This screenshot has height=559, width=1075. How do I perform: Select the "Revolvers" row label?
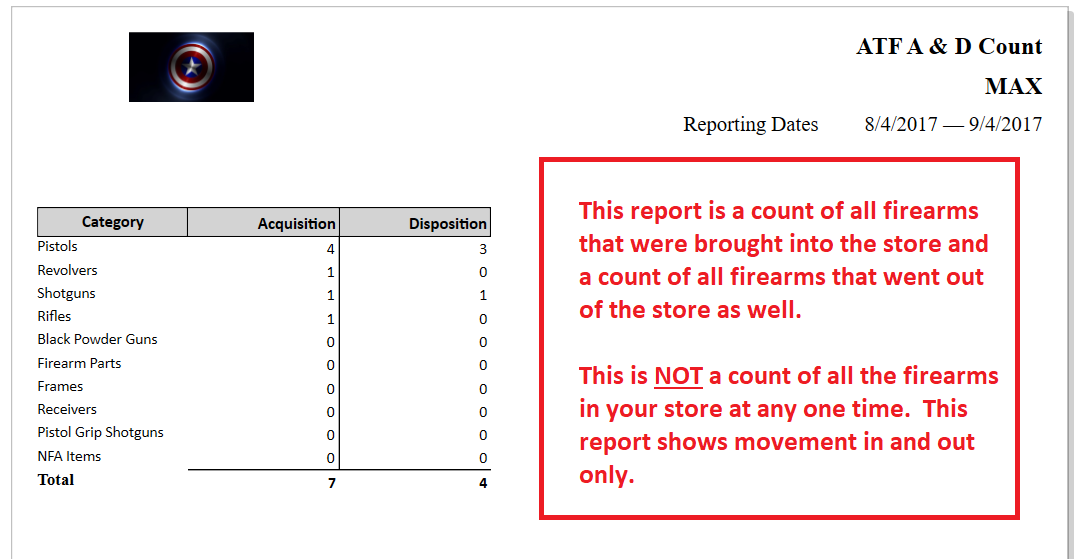tap(67, 270)
